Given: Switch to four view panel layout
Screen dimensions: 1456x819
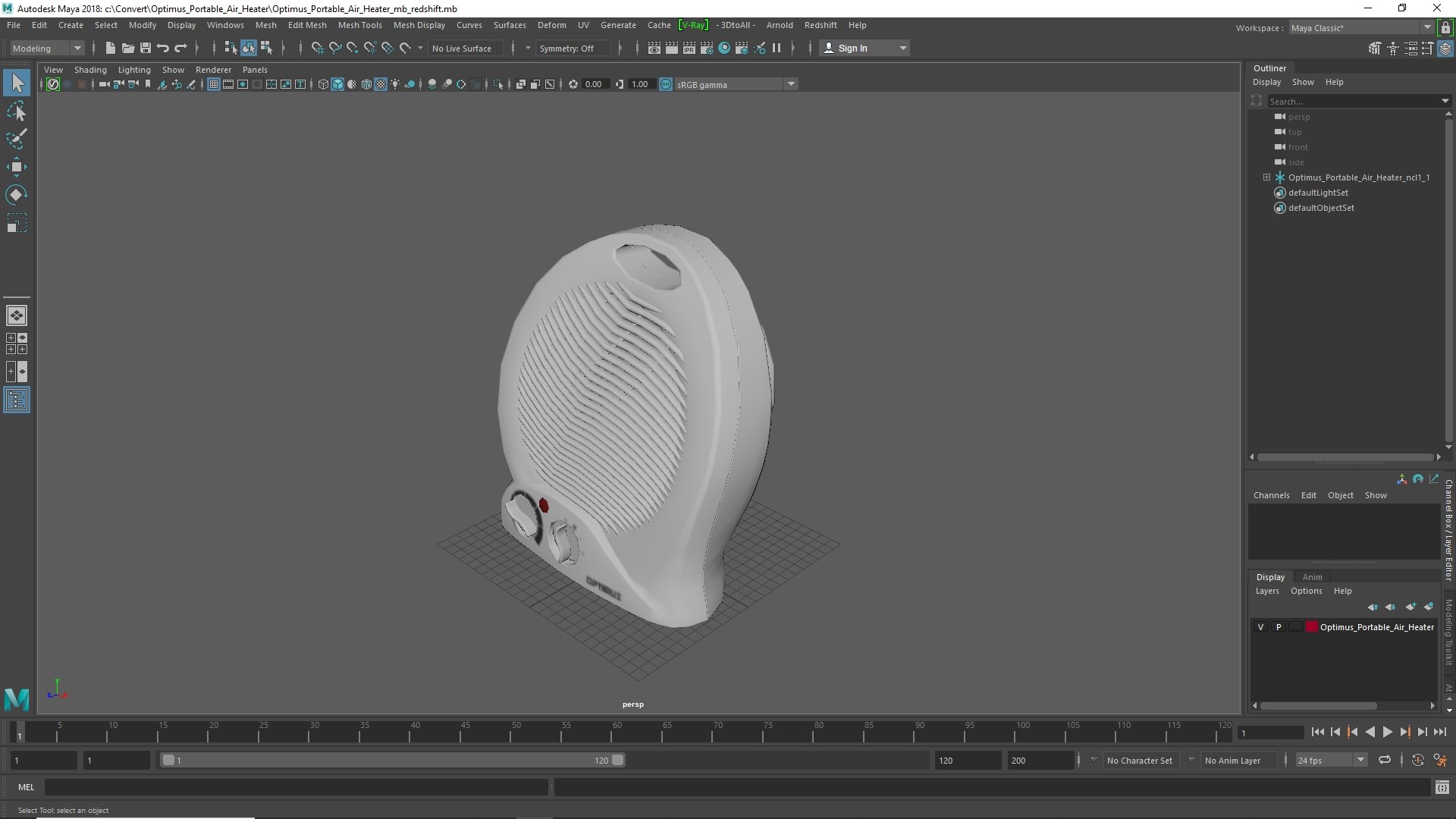Looking at the screenshot, I should point(17,344).
